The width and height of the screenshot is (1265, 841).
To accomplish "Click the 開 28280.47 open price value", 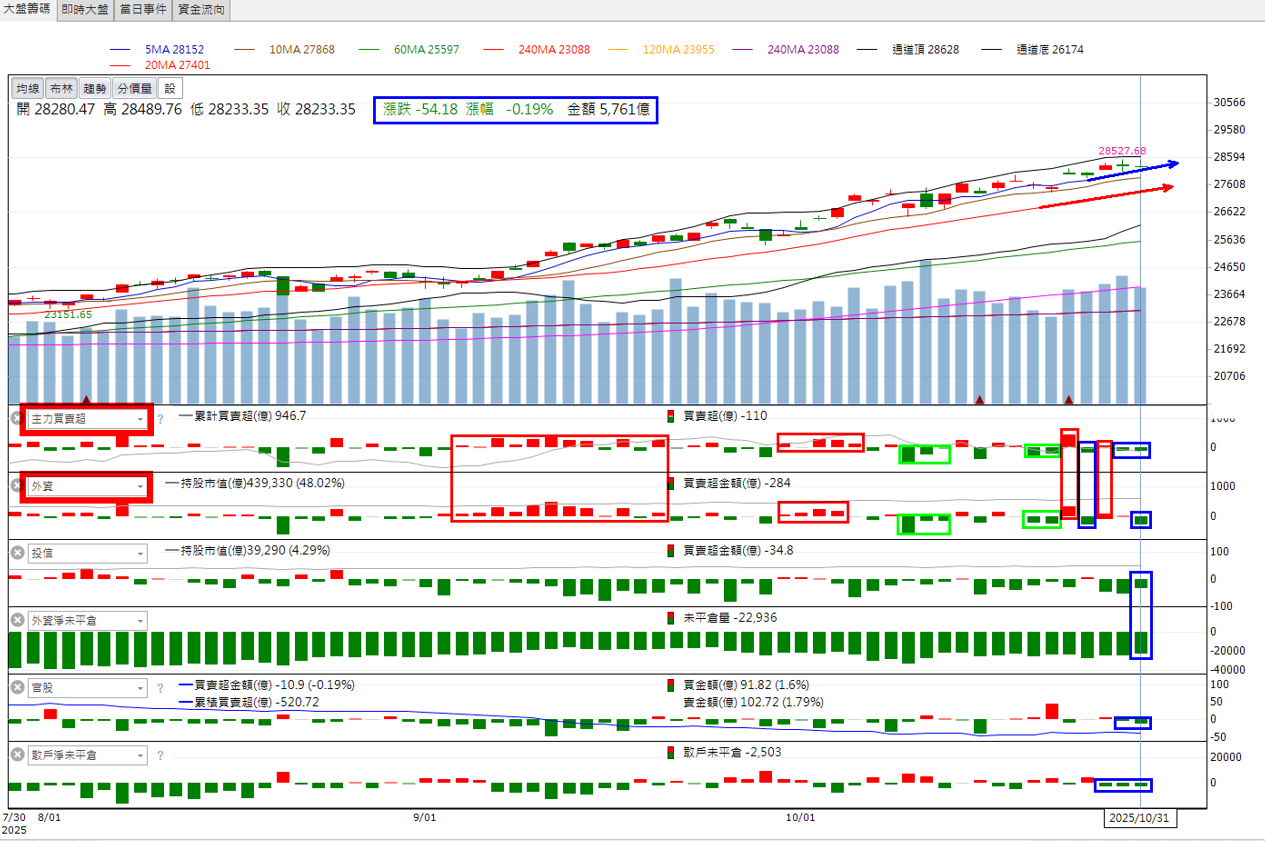I will tap(56, 110).
